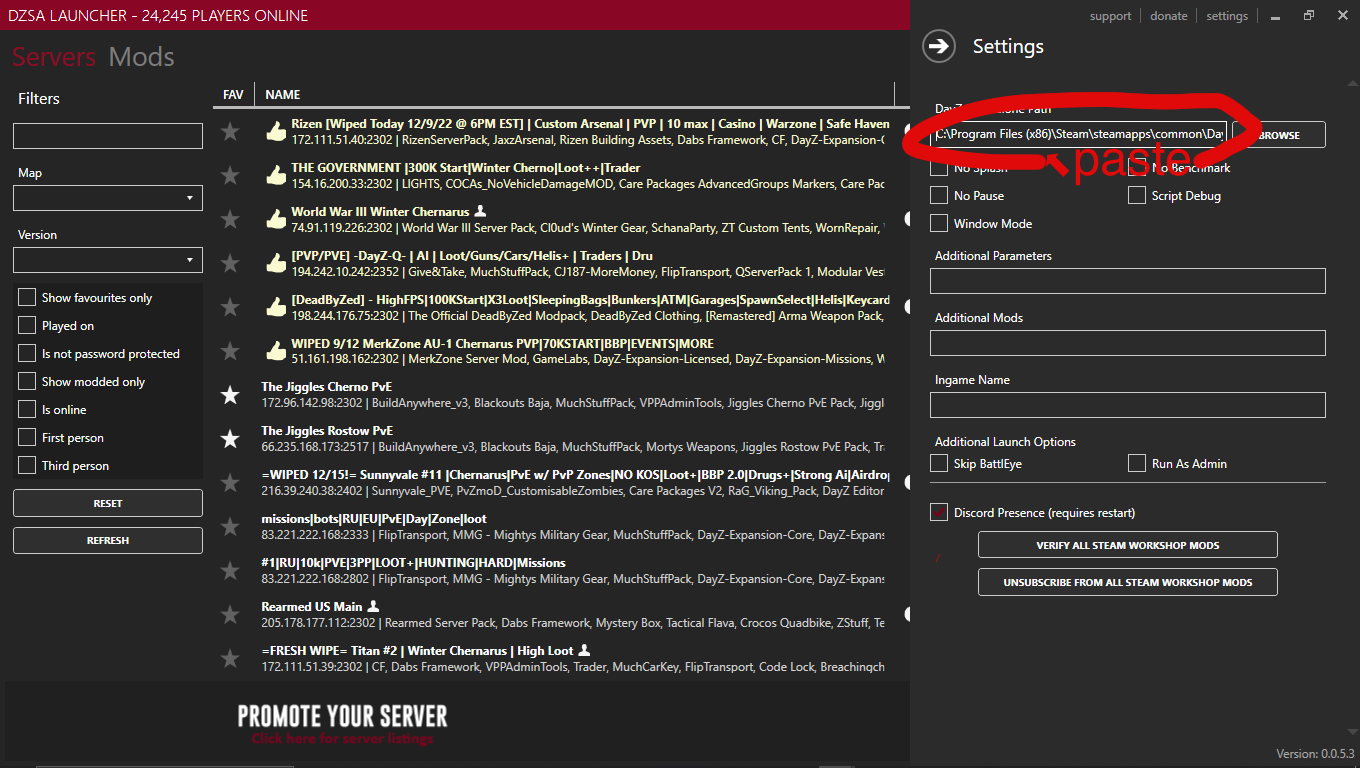The image size is (1360, 768).
Task: Toggle Discord Presence checkbox
Action: (939, 512)
